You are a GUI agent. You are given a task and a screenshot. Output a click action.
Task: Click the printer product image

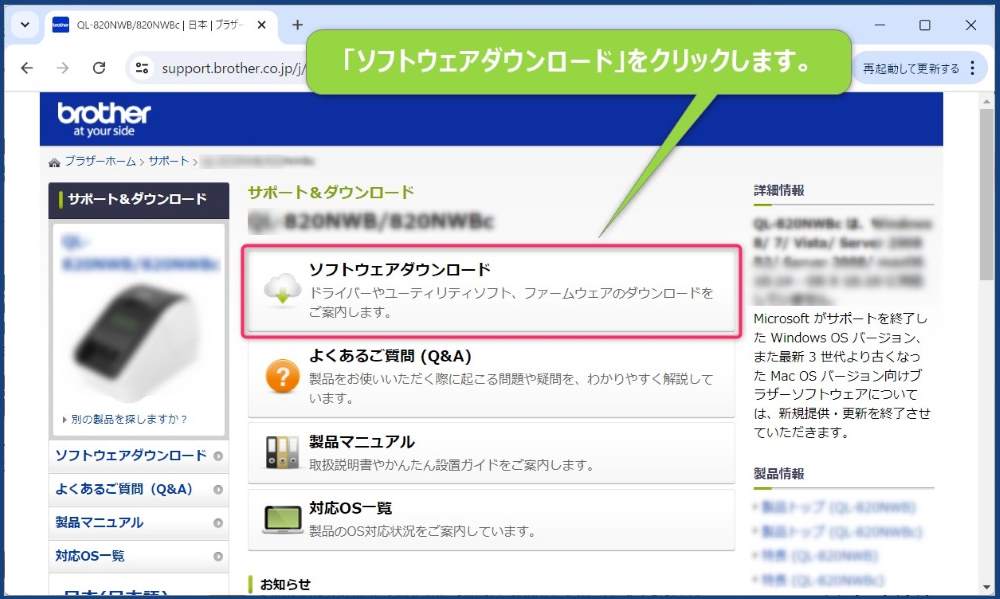[x=138, y=343]
